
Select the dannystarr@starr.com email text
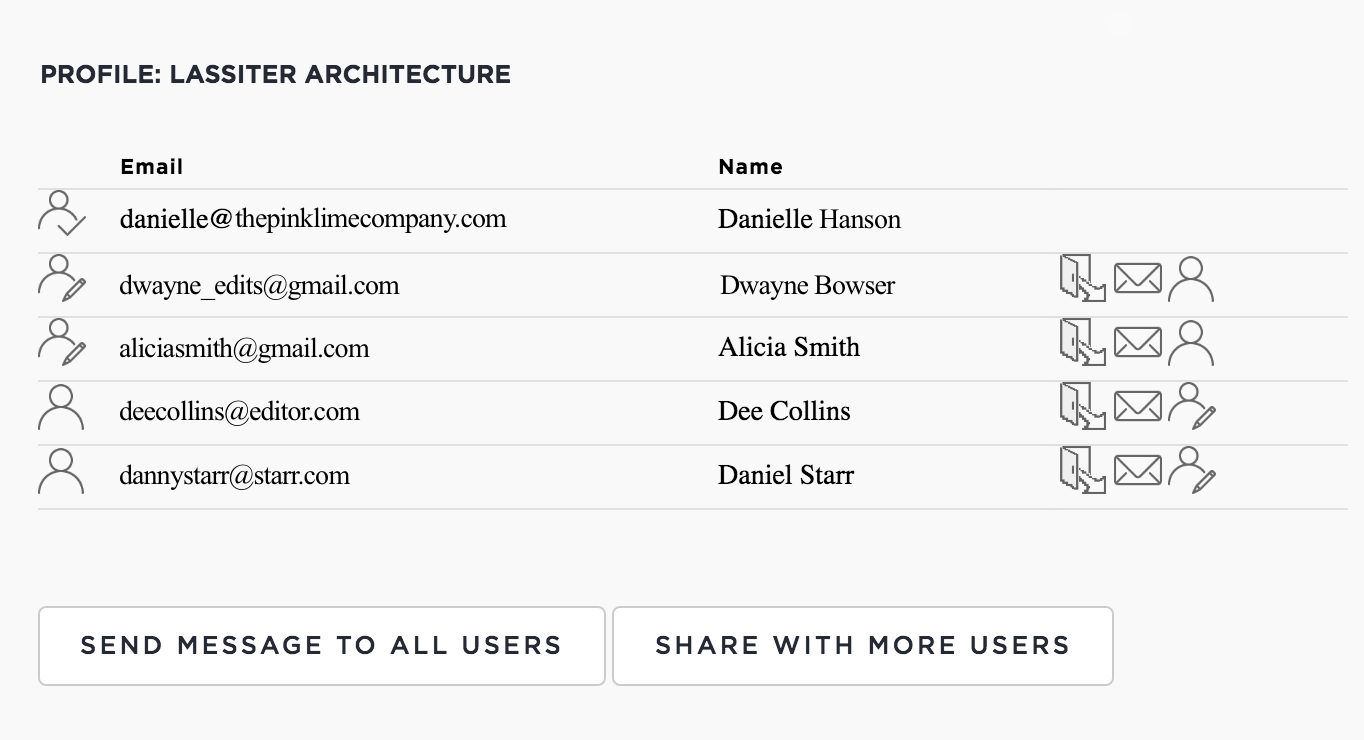pyautogui.click(x=235, y=475)
